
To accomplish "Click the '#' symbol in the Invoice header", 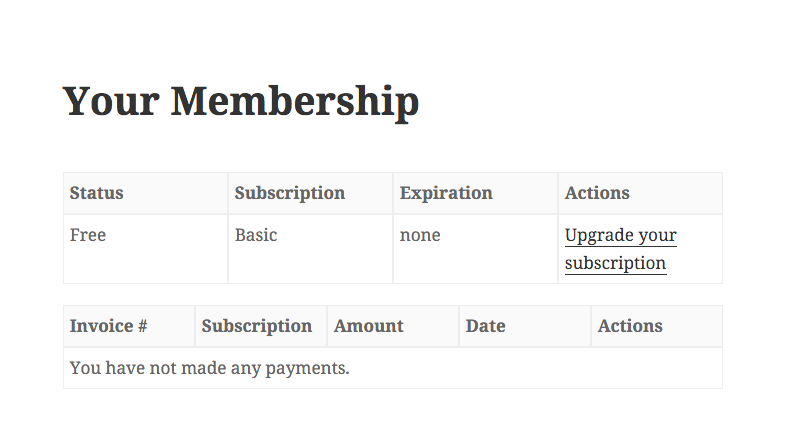I will pos(142,326).
